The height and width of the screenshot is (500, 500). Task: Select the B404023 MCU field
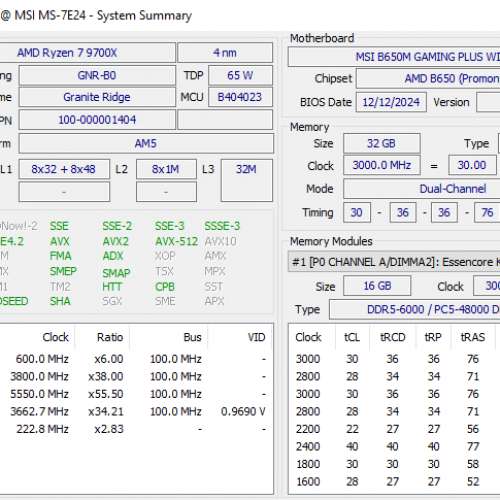pyautogui.click(x=240, y=97)
